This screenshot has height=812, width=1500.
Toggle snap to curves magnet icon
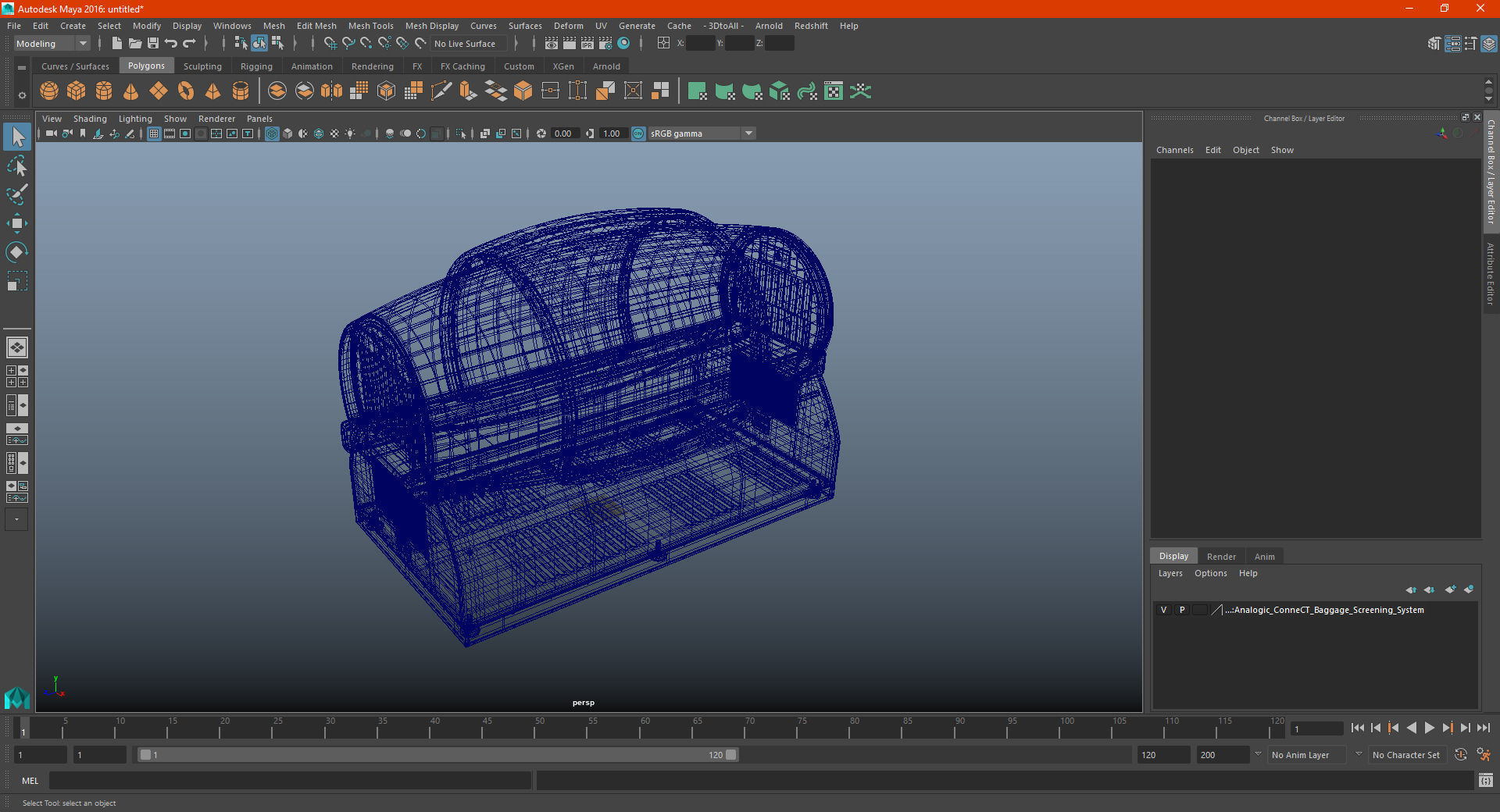click(x=348, y=44)
